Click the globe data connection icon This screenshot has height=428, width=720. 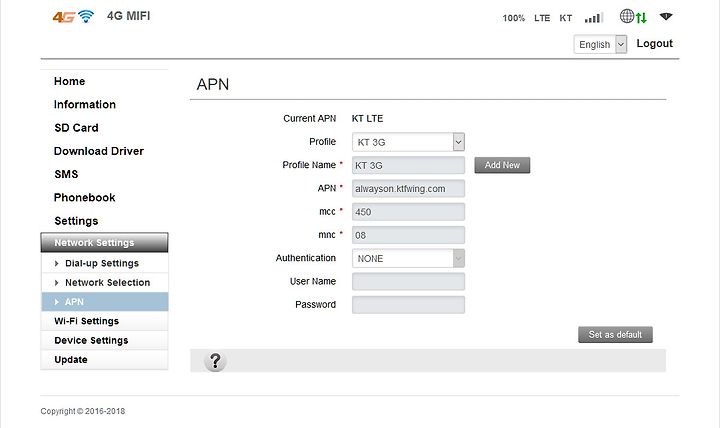[633, 17]
